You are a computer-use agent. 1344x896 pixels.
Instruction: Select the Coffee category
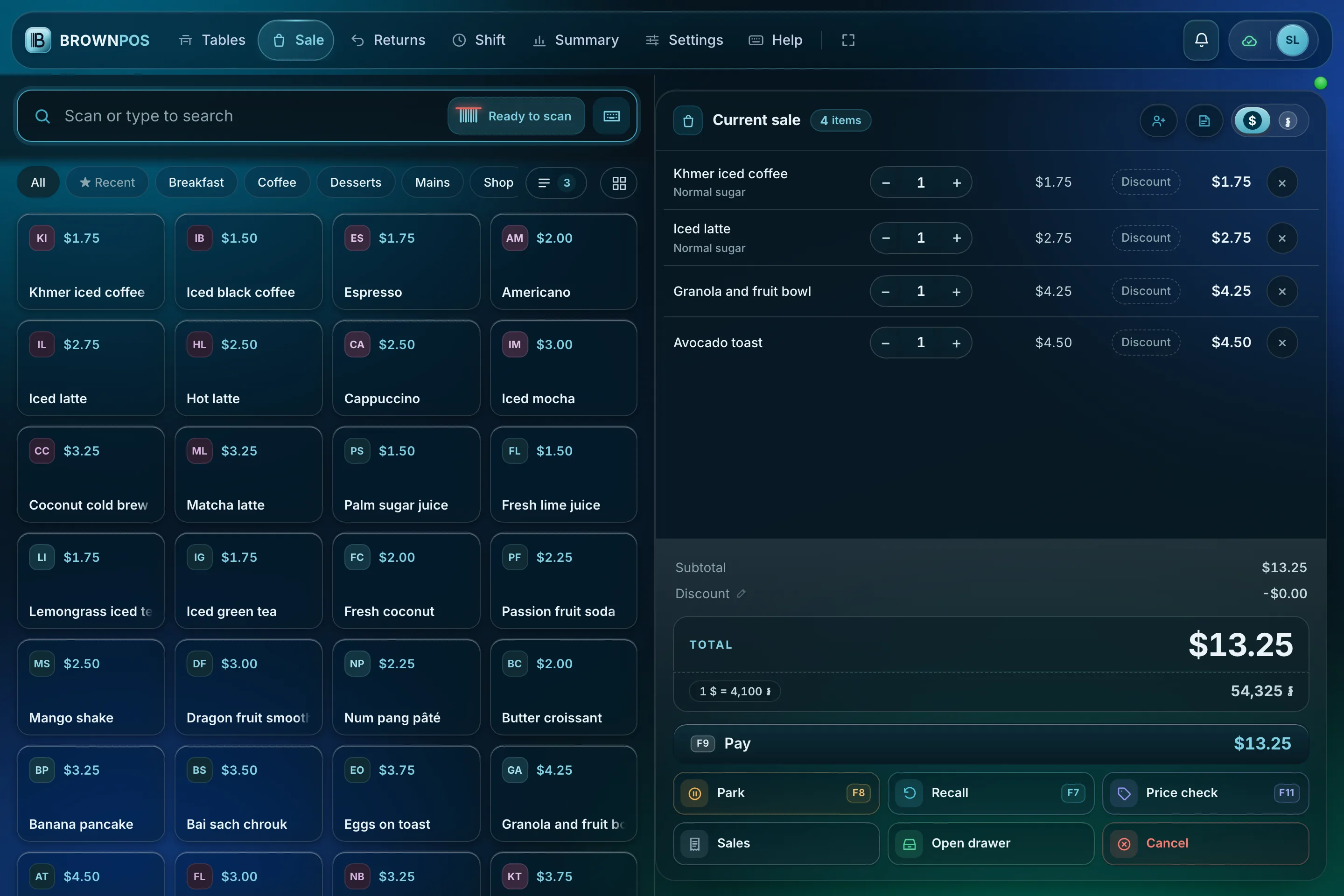pos(277,183)
